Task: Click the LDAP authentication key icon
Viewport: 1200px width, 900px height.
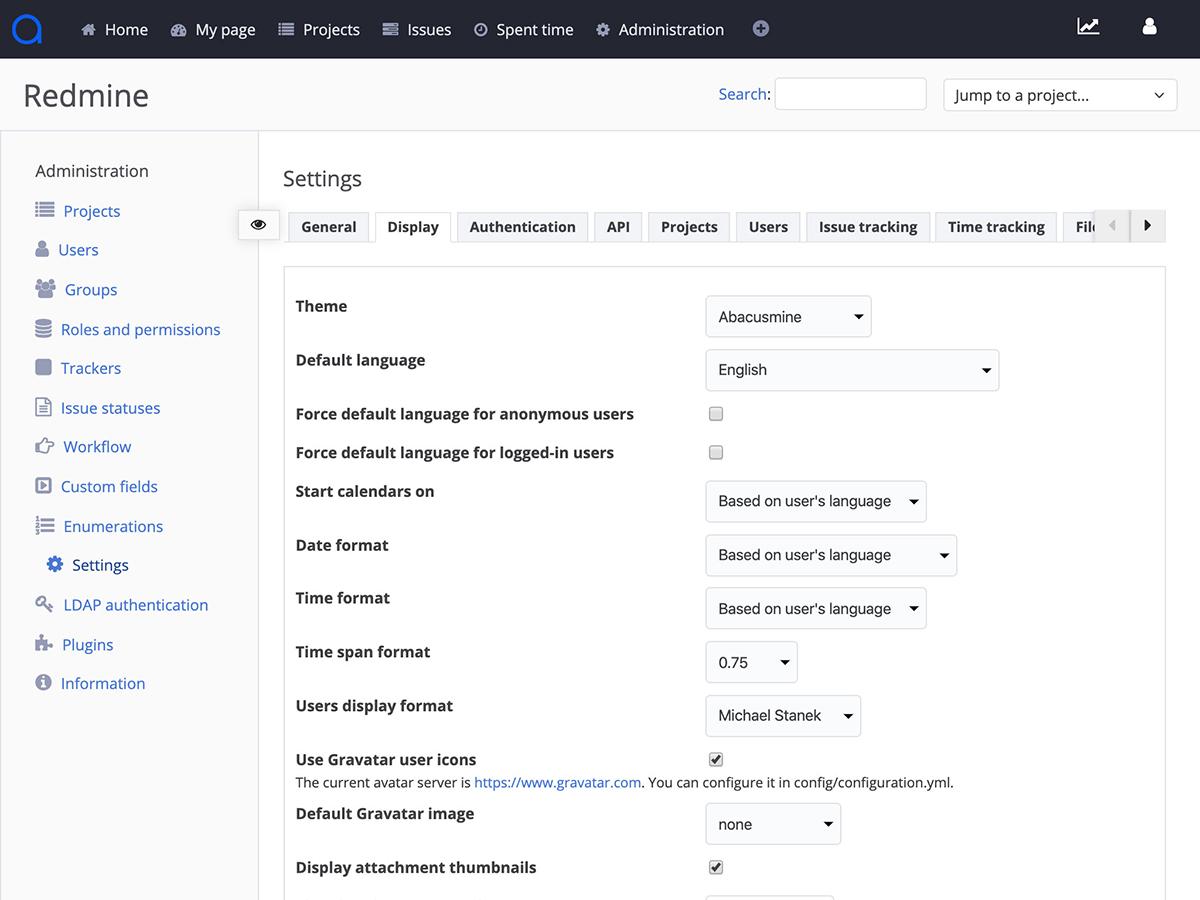Action: pyautogui.click(x=44, y=604)
